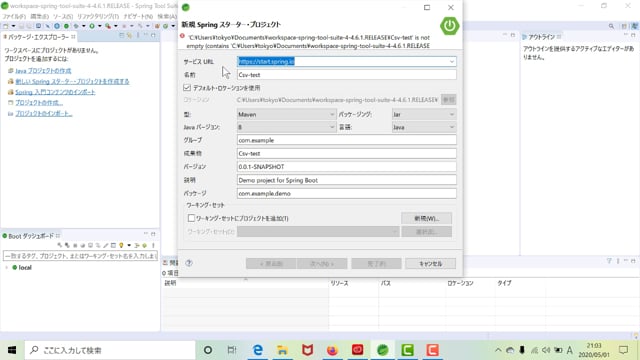The width and height of the screenshot is (640, 360).
Task: Select the Boot Dashboard tab
Action: tap(31, 236)
